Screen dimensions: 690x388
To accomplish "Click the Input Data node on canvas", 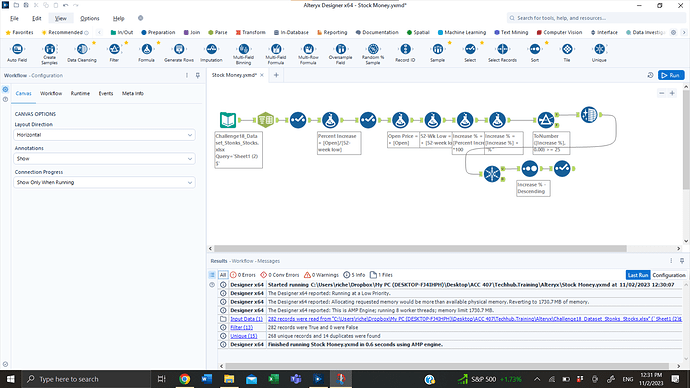I will [x=228, y=120].
